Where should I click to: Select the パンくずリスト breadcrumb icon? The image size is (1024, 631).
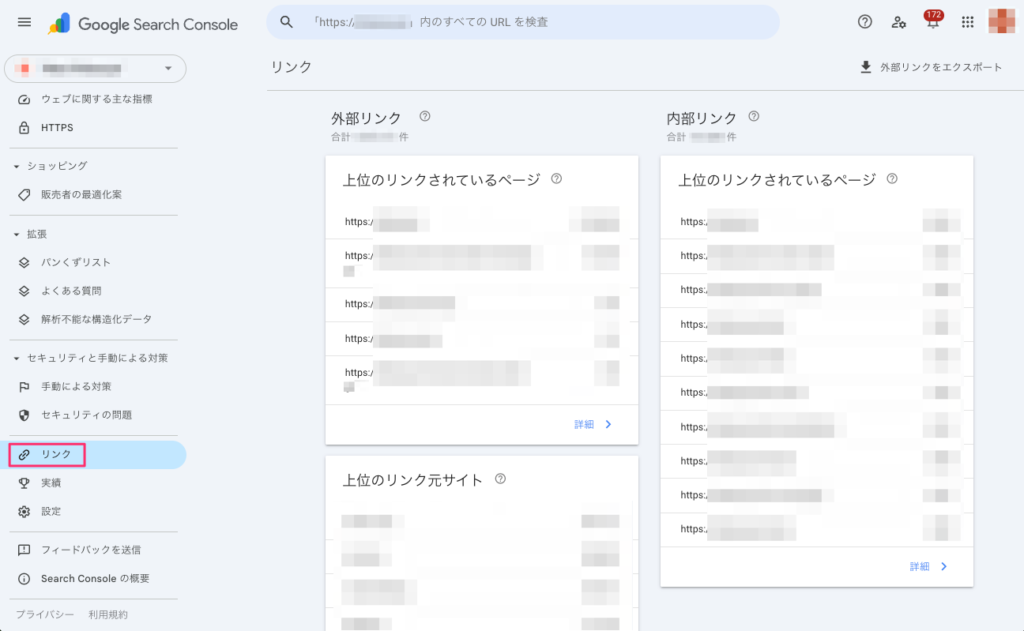pos(22,260)
